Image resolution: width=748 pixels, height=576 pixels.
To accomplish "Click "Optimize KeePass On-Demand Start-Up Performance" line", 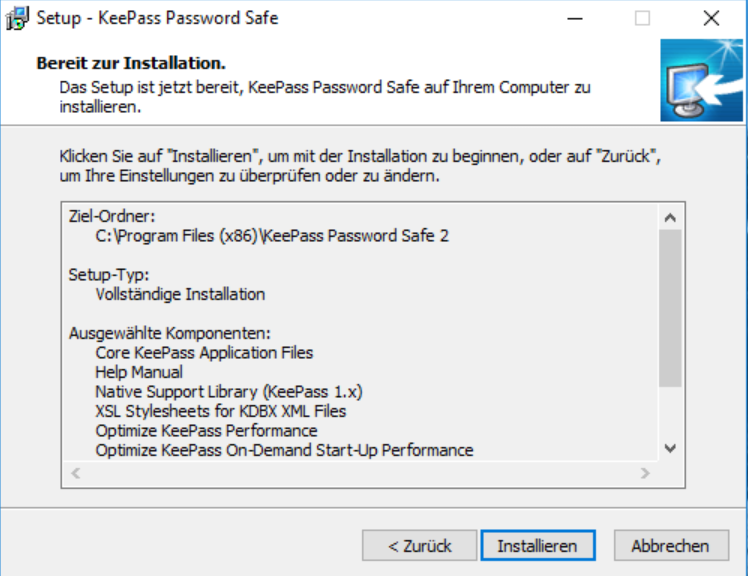I will coord(284,450).
